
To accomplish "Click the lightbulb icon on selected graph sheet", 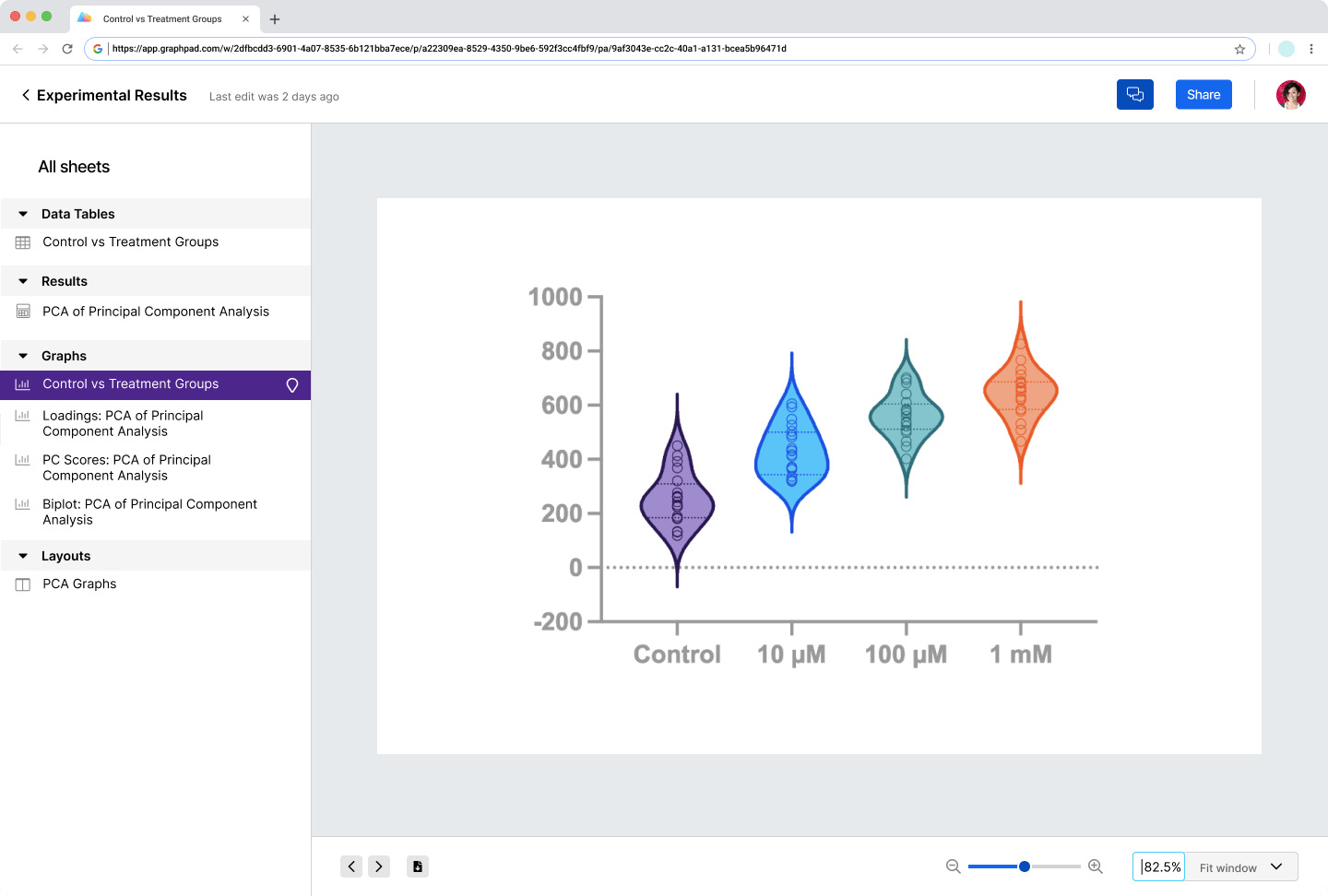I will tap(291, 384).
